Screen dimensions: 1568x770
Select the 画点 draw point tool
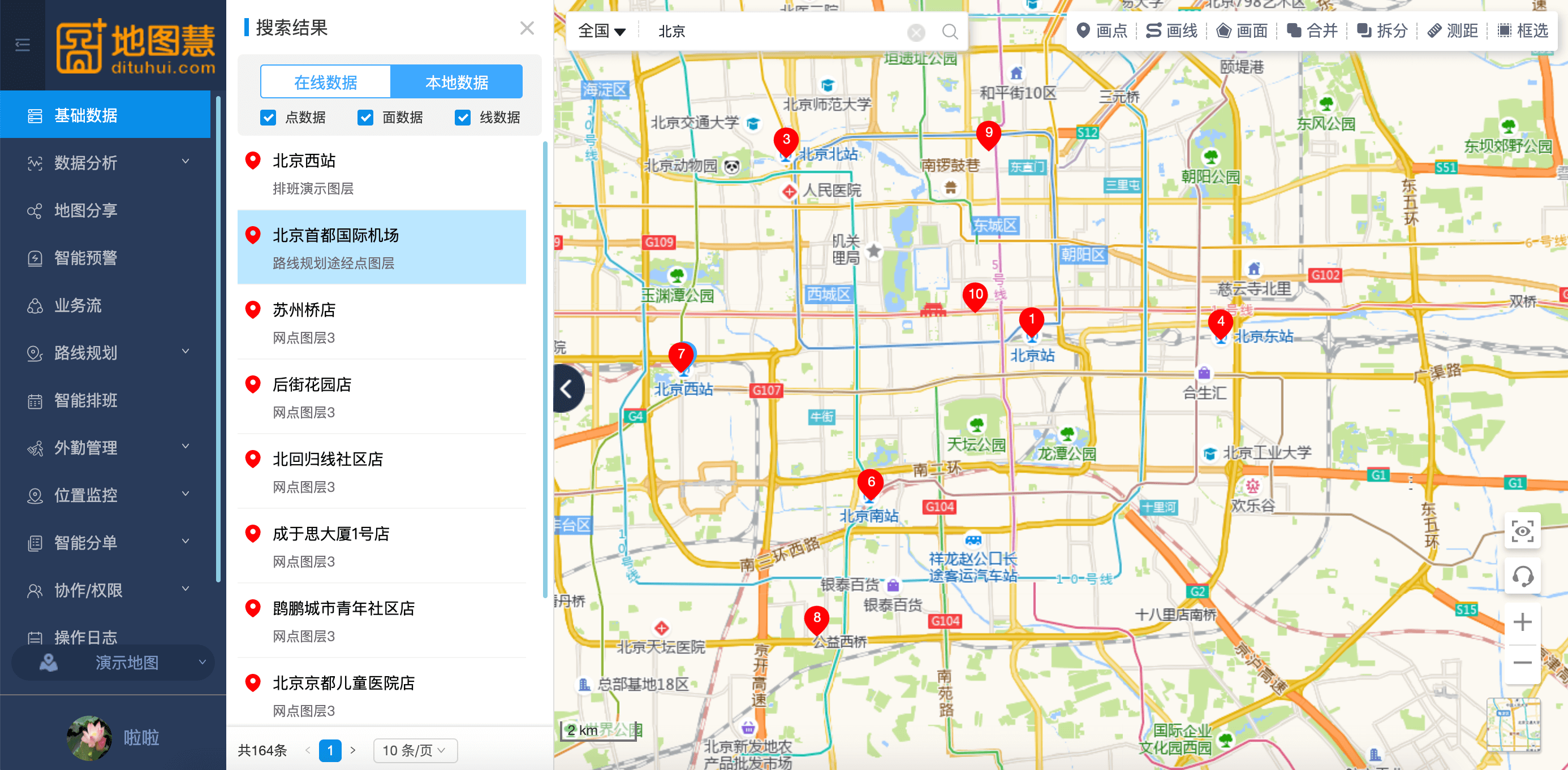click(1102, 31)
